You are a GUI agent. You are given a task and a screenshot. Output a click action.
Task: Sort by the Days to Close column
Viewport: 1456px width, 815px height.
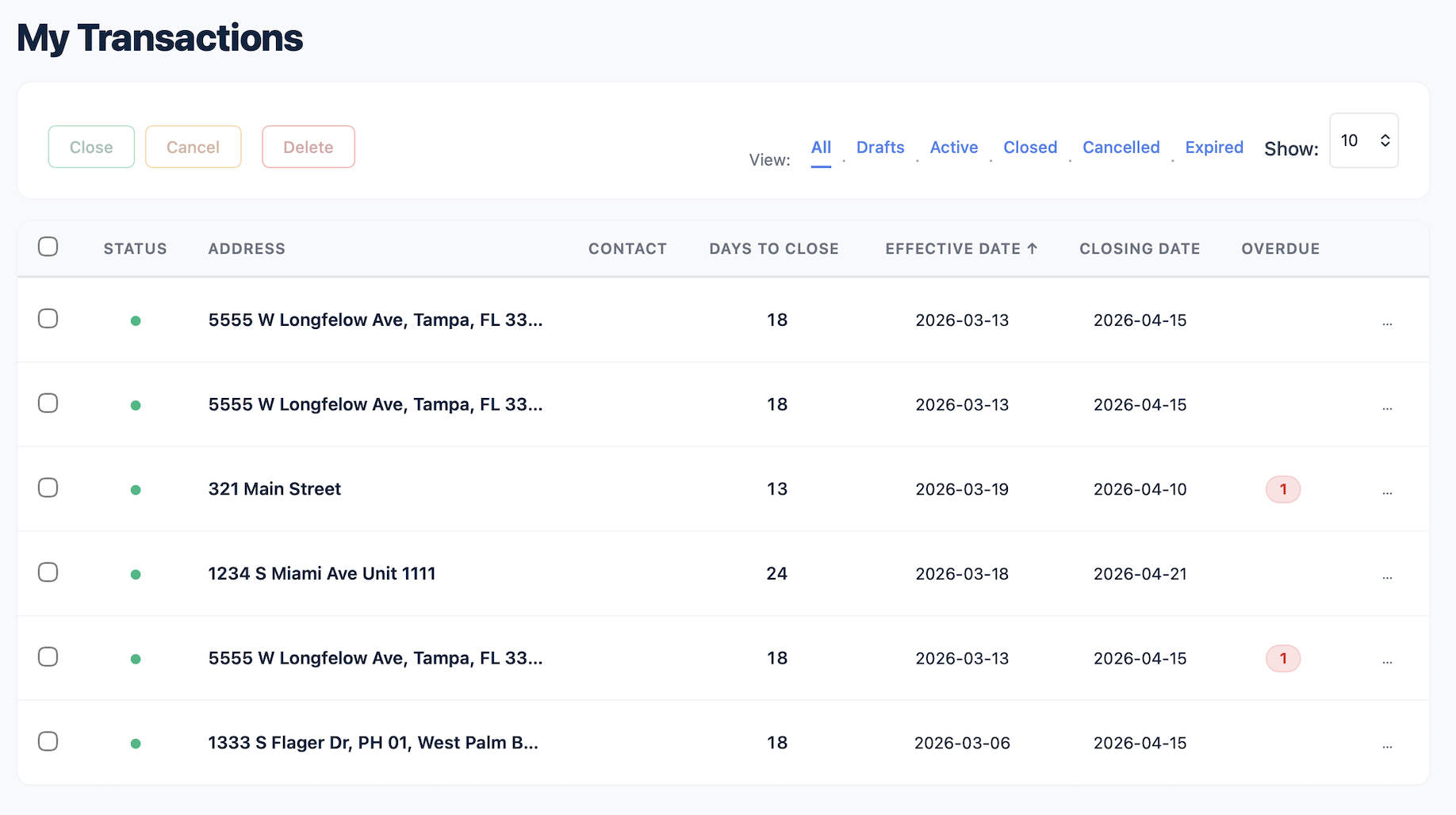[x=773, y=249]
